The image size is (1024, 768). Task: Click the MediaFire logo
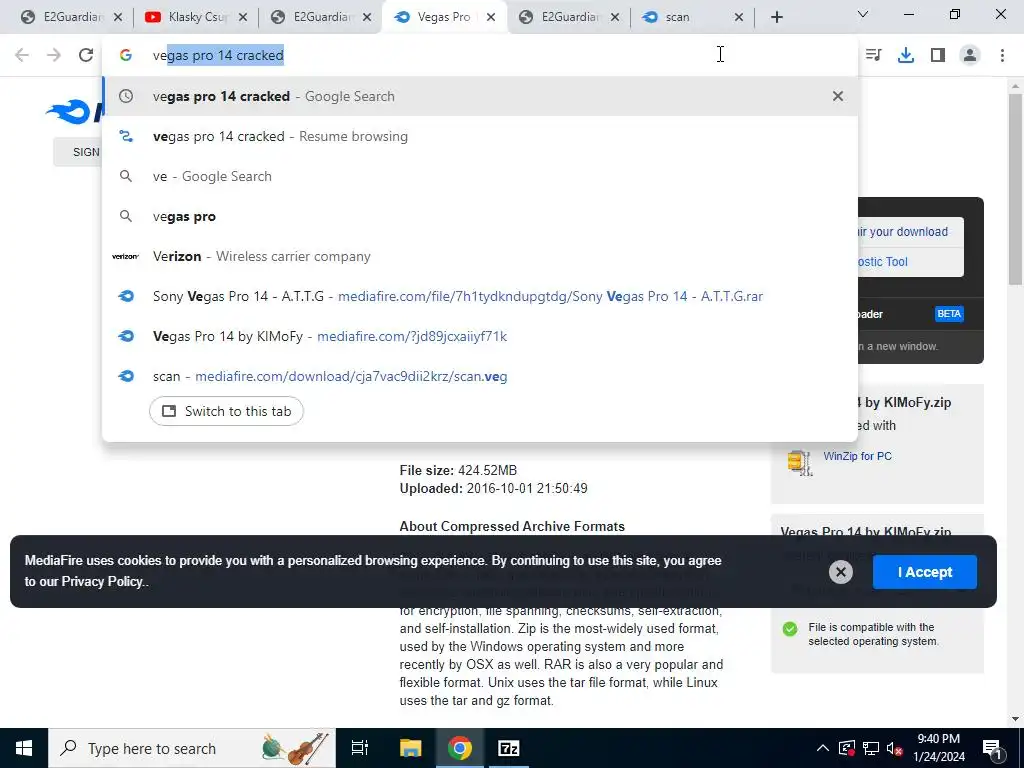(x=74, y=112)
